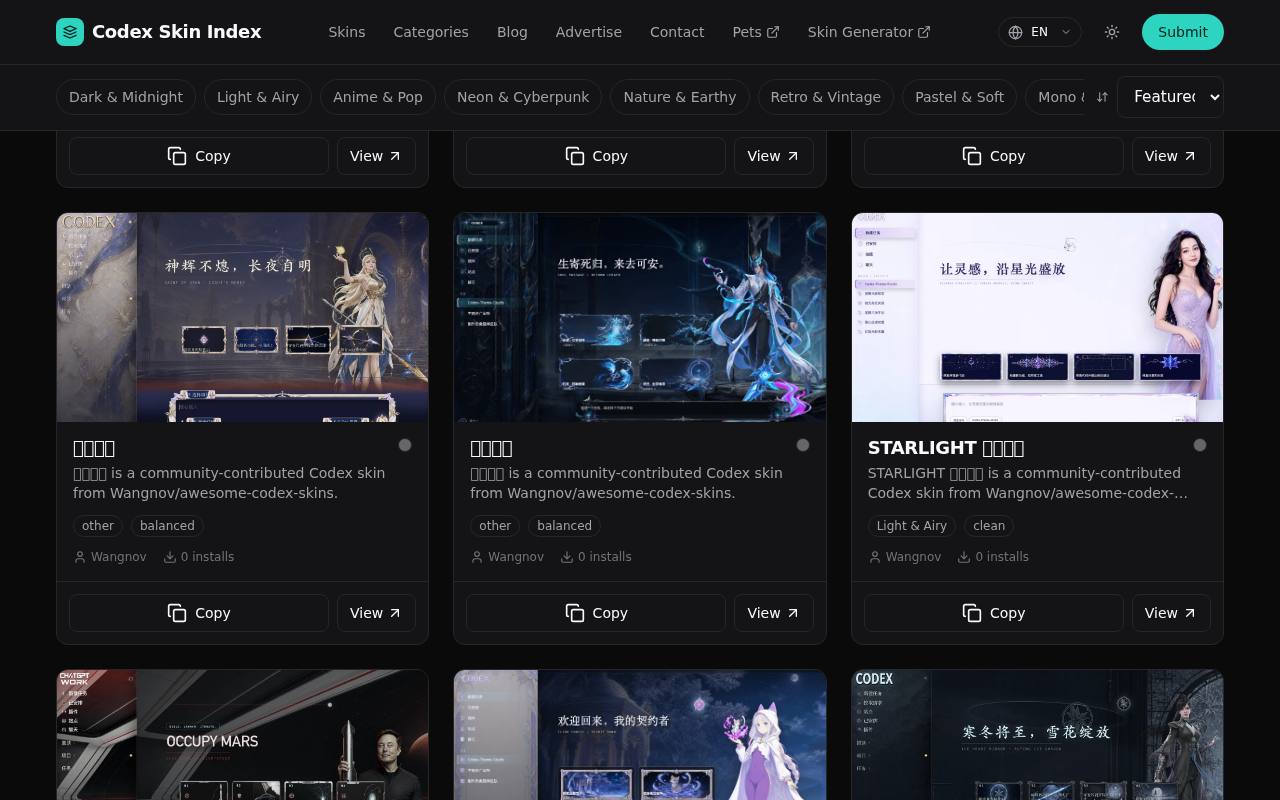Select the Anime & Pop filter

378,97
